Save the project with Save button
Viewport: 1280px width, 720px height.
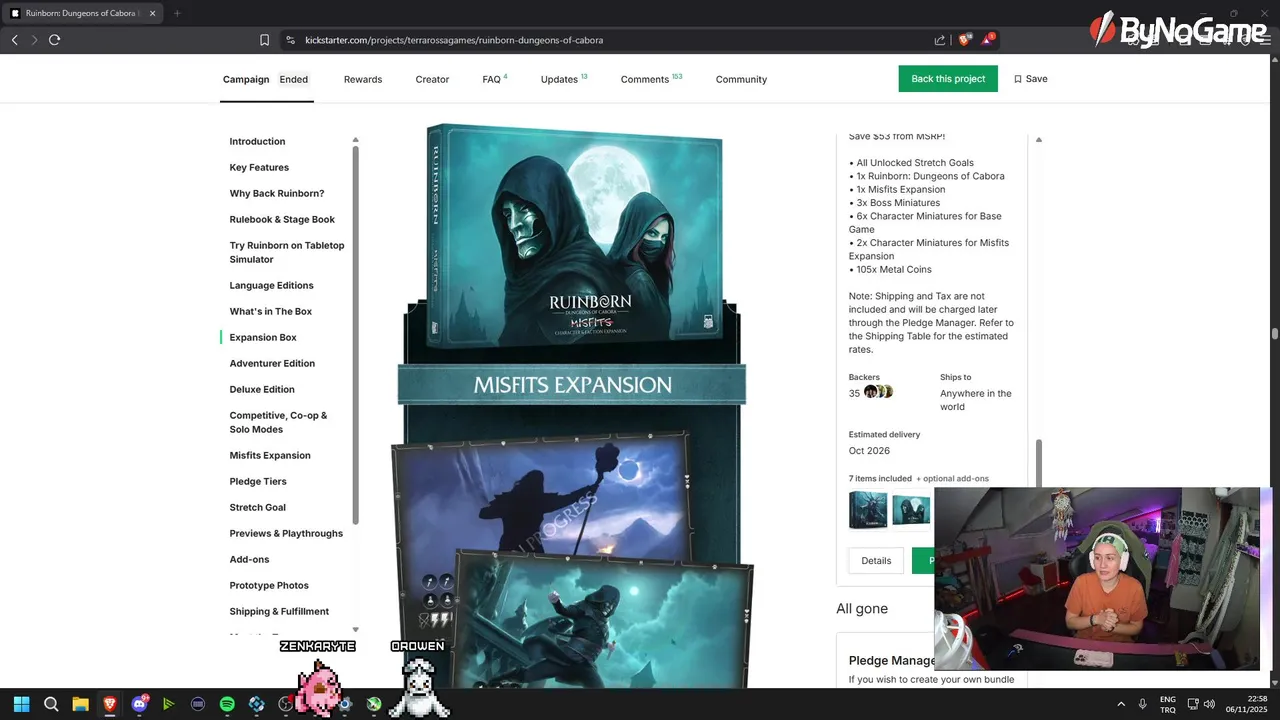1031,79
